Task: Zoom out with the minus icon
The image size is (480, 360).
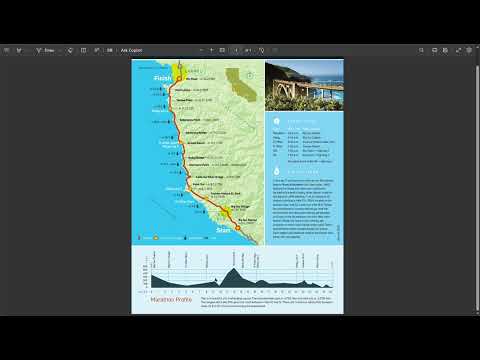Action: click(x=201, y=50)
